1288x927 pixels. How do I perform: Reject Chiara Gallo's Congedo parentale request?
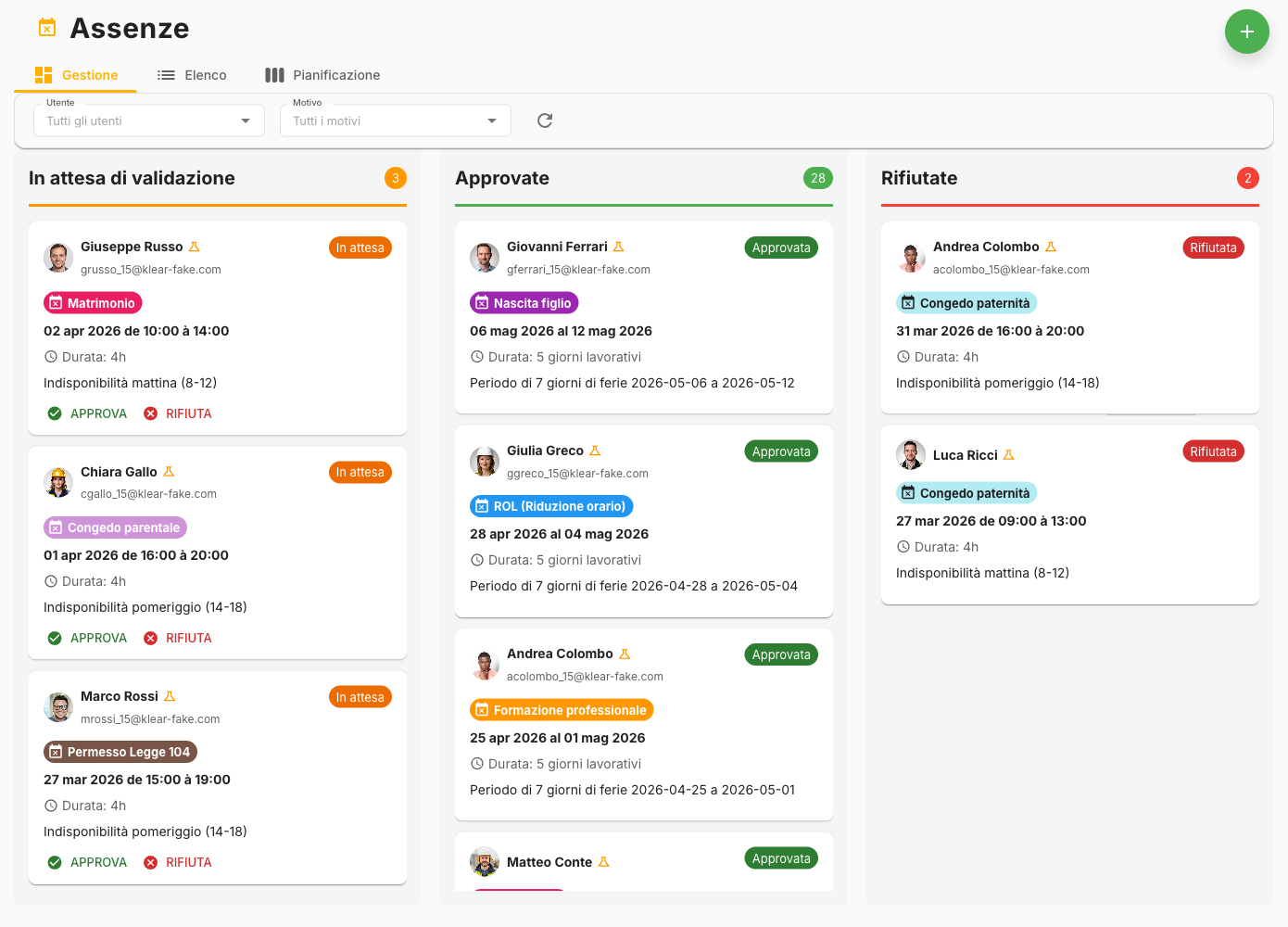tap(178, 638)
